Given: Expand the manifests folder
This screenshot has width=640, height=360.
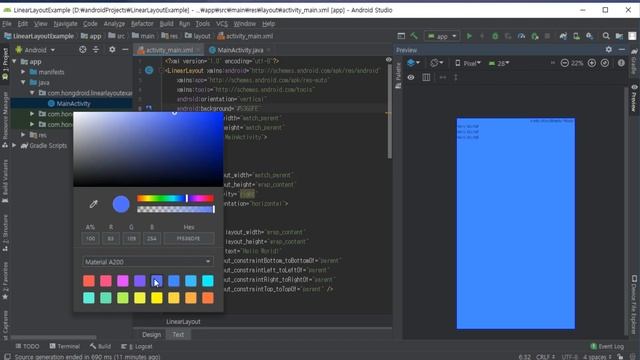Looking at the screenshot, I should coord(23,72).
